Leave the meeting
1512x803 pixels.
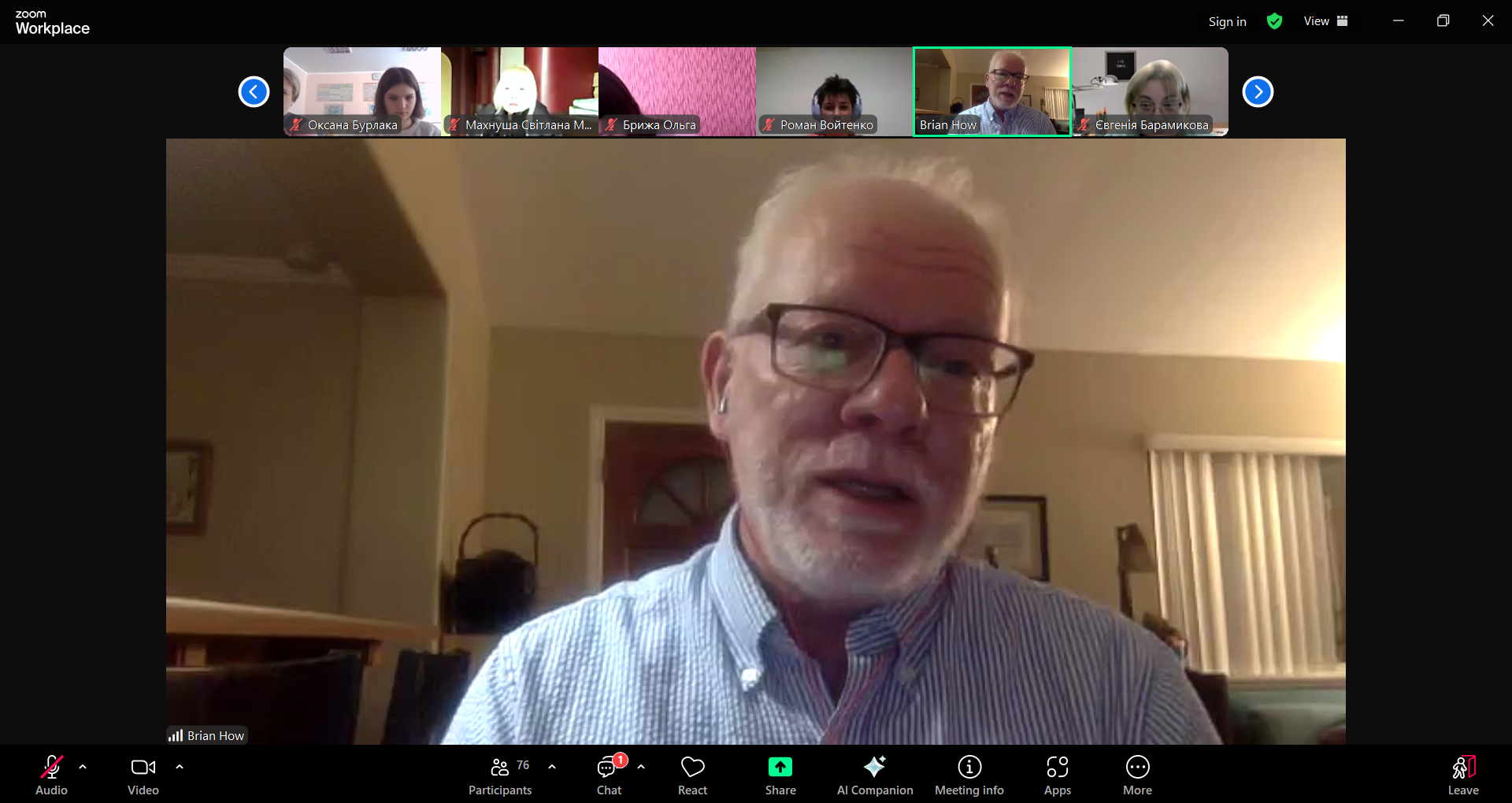click(x=1462, y=775)
